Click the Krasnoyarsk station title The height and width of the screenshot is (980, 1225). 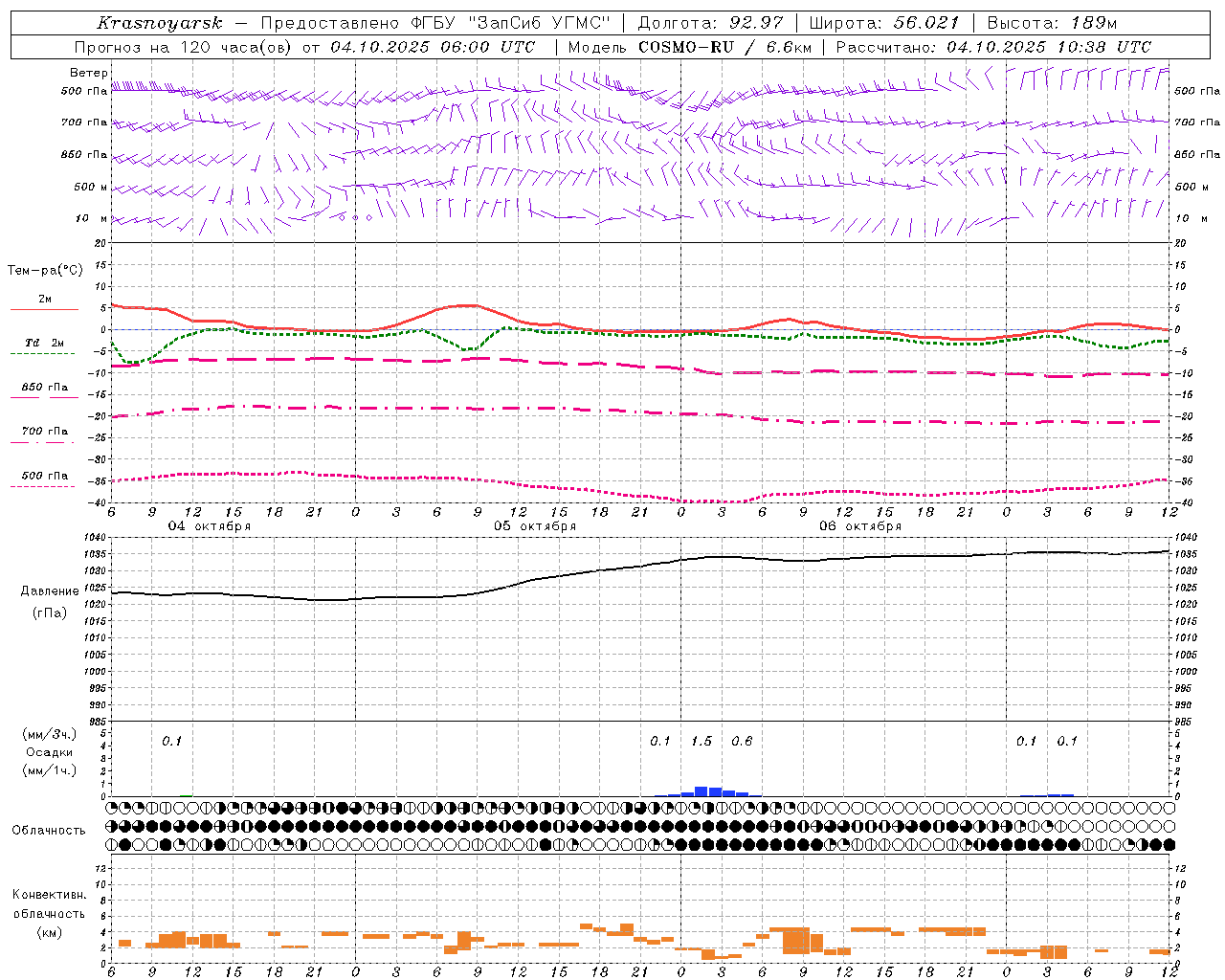(x=160, y=23)
